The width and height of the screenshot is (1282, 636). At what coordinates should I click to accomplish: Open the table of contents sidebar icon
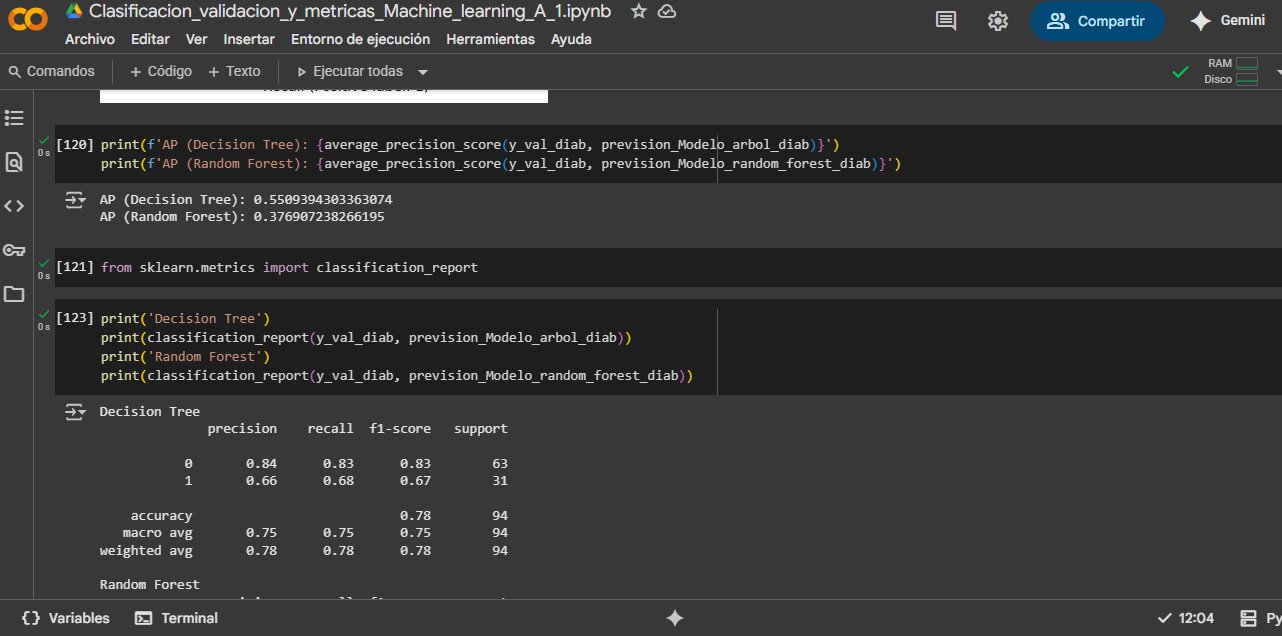pyautogui.click(x=14, y=118)
